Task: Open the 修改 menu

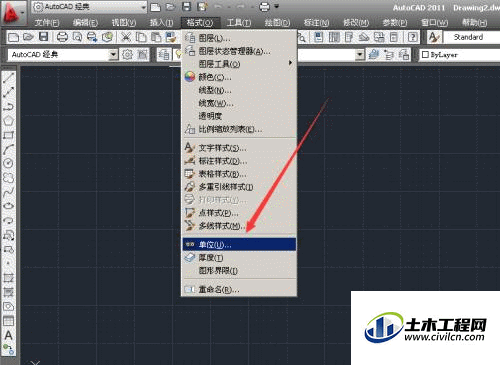Action: point(356,23)
